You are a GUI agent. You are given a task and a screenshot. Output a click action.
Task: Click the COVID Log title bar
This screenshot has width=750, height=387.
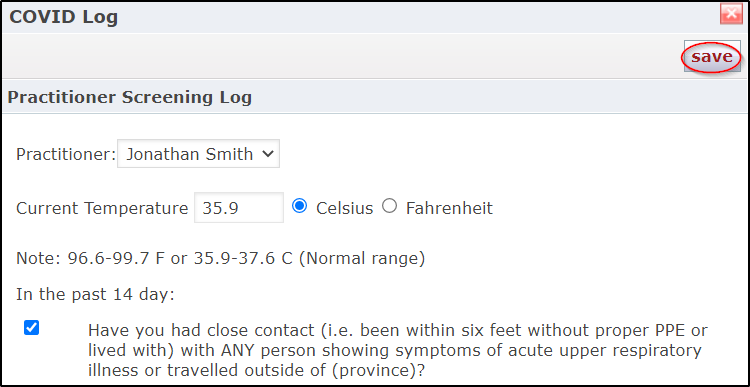point(361,17)
